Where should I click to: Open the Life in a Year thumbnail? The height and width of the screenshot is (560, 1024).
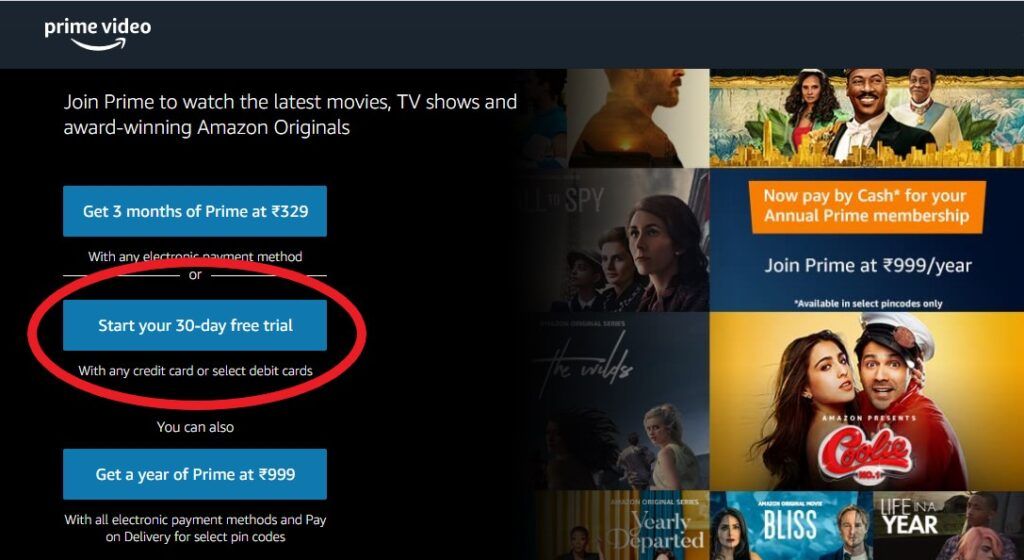click(948, 525)
